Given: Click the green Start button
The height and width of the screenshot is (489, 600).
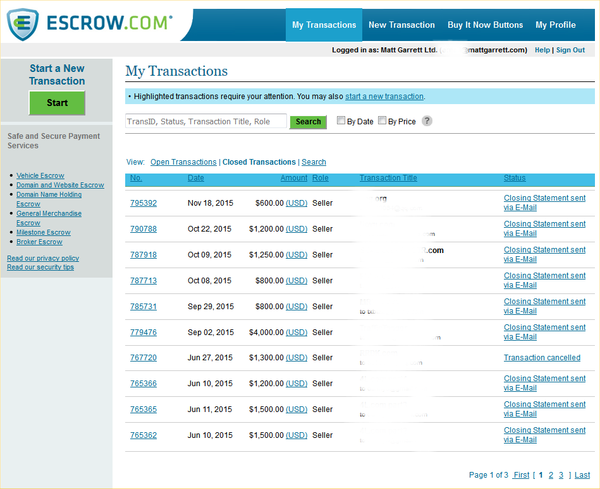Looking at the screenshot, I should [57, 103].
